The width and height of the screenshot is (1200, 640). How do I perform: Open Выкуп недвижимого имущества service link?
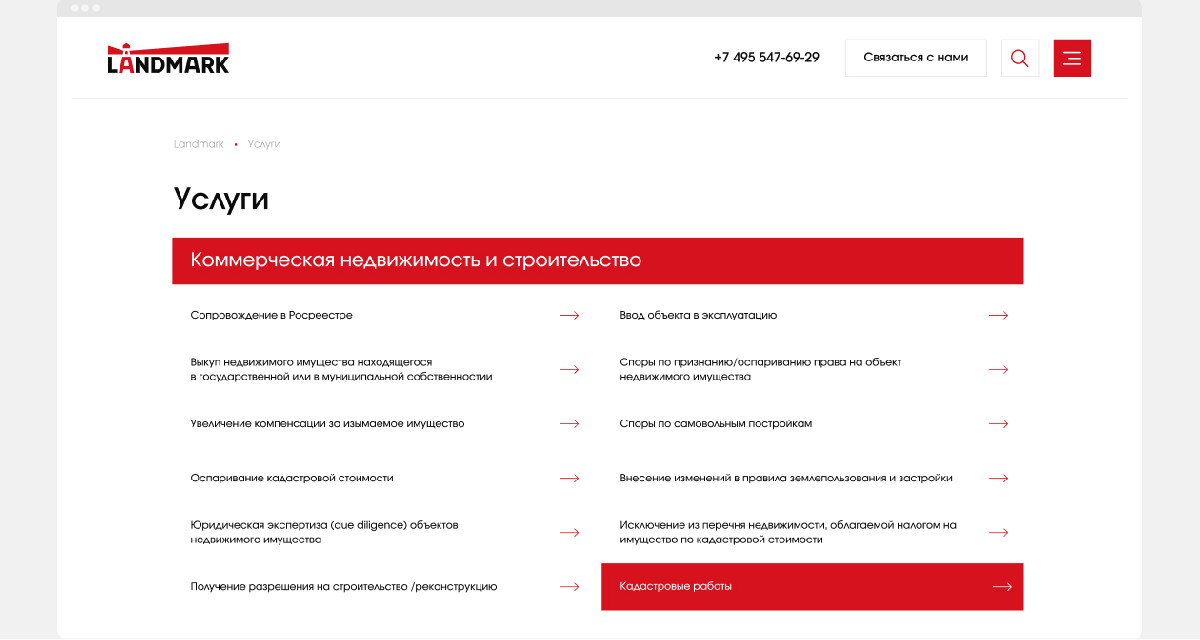tap(340, 369)
